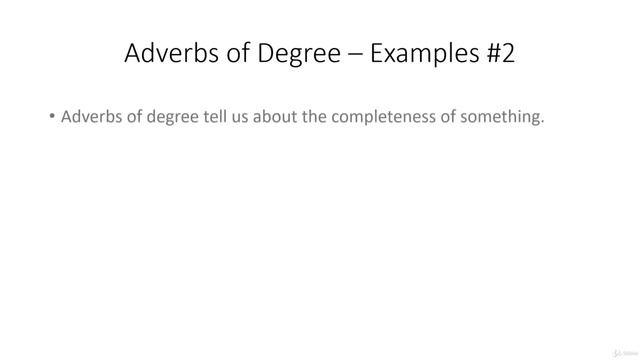
Task: Click the word "of" in the title
Action: (238, 53)
